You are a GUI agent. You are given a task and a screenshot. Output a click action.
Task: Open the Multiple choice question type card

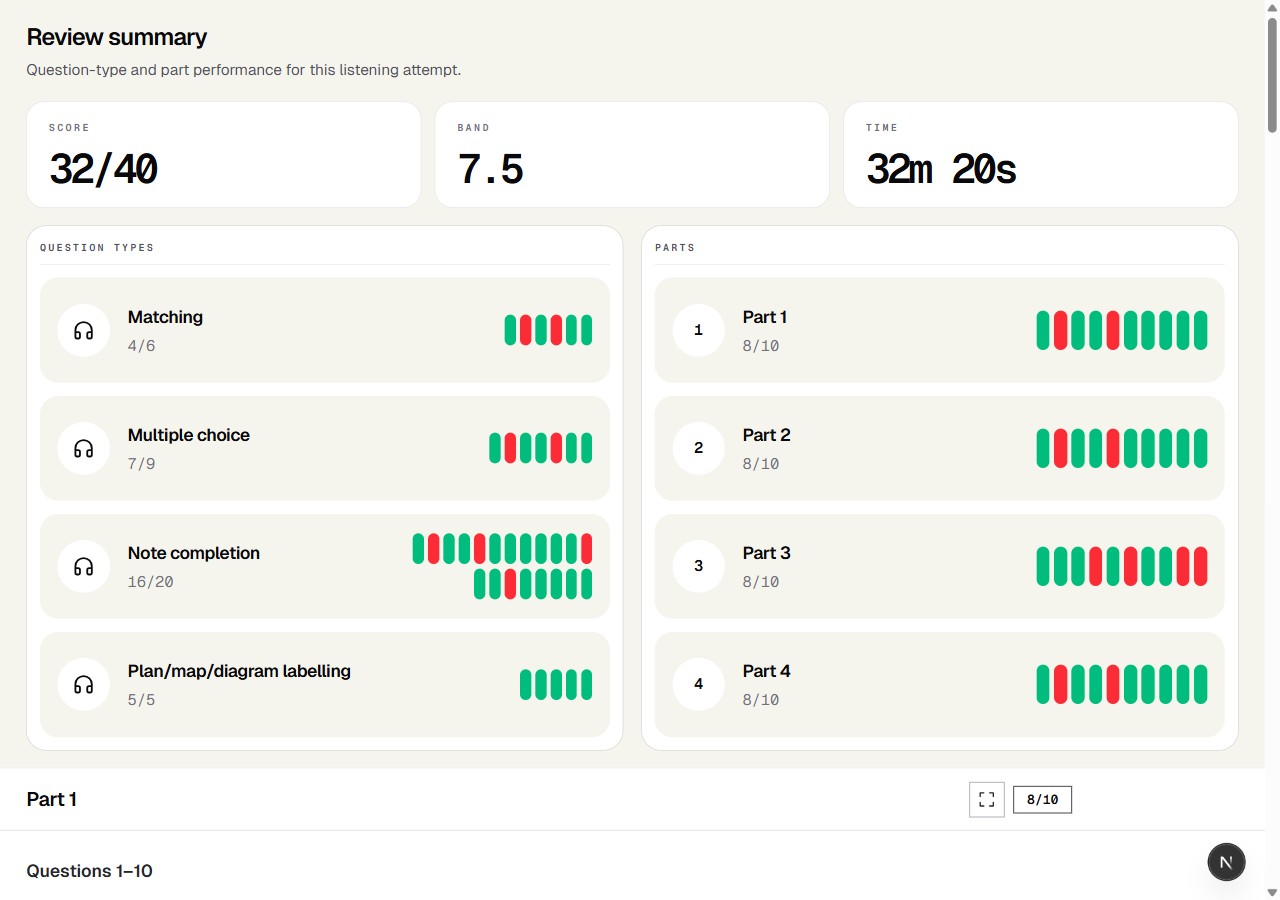point(325,448)
